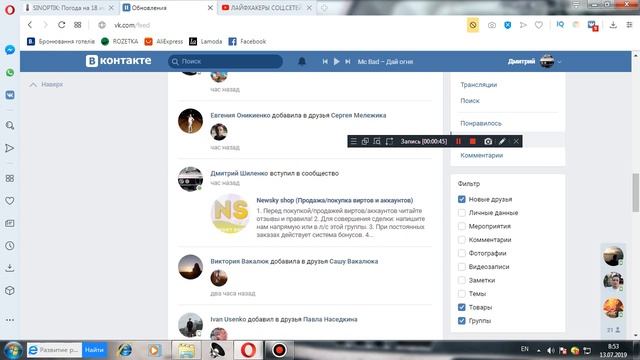Check Фотографии filter
This screenshot has width=640, height=360.
pos(462,253)
